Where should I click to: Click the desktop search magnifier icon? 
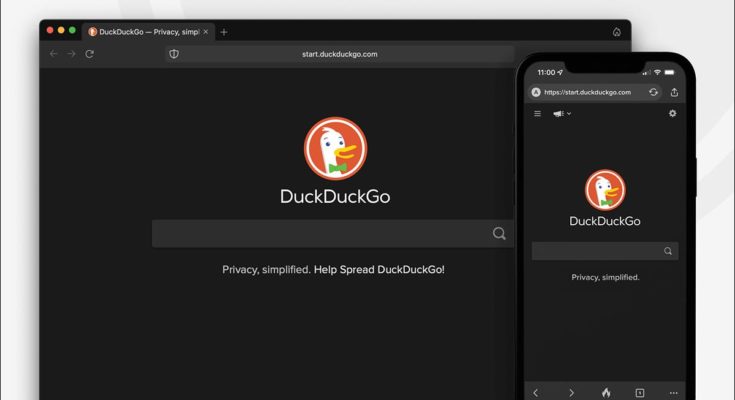(498, 234)
